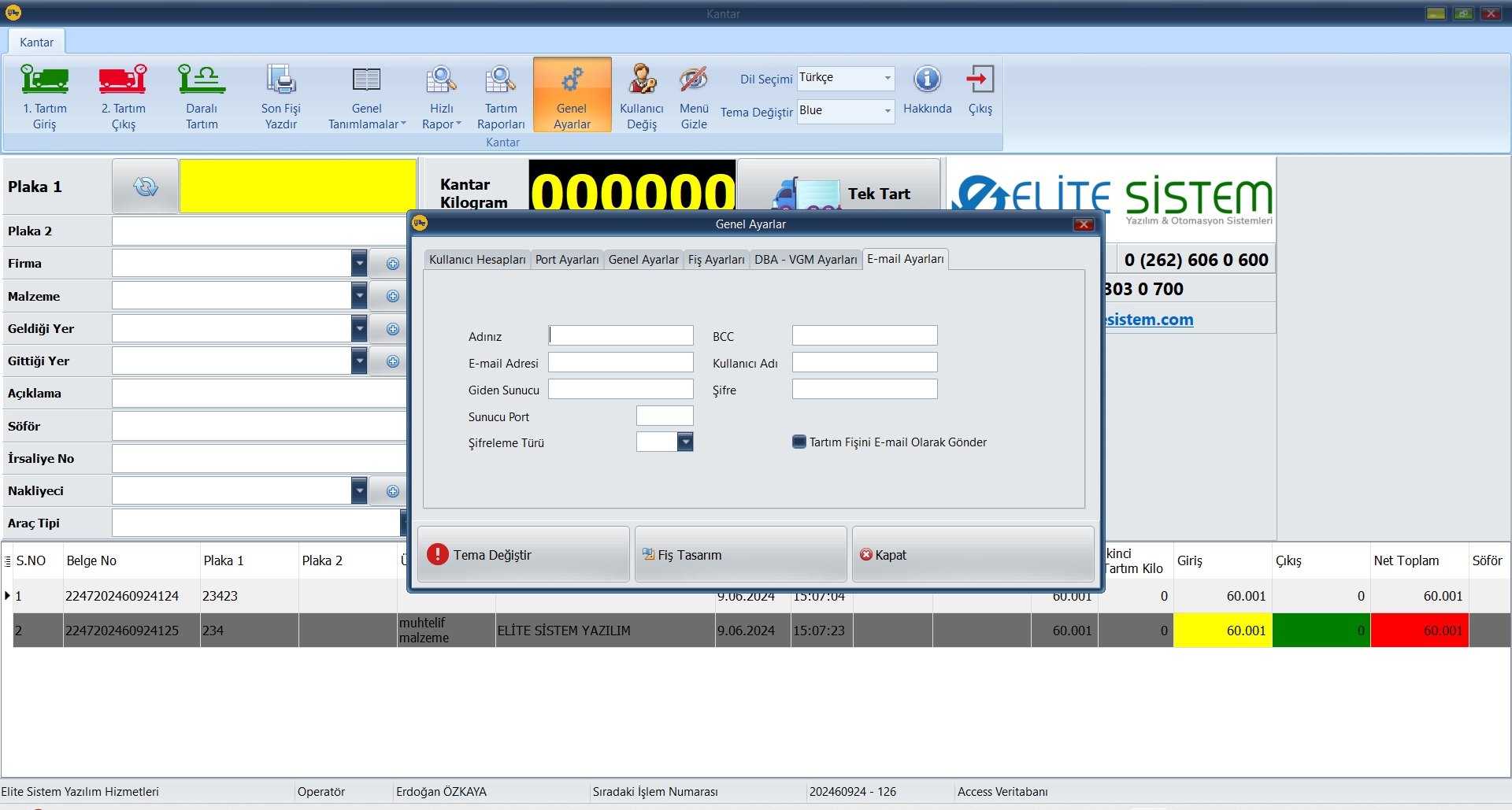1512x810 pixels.
Task: Open the Tema Değiştir Blue theme dropdown
Action: coord(887,111)
